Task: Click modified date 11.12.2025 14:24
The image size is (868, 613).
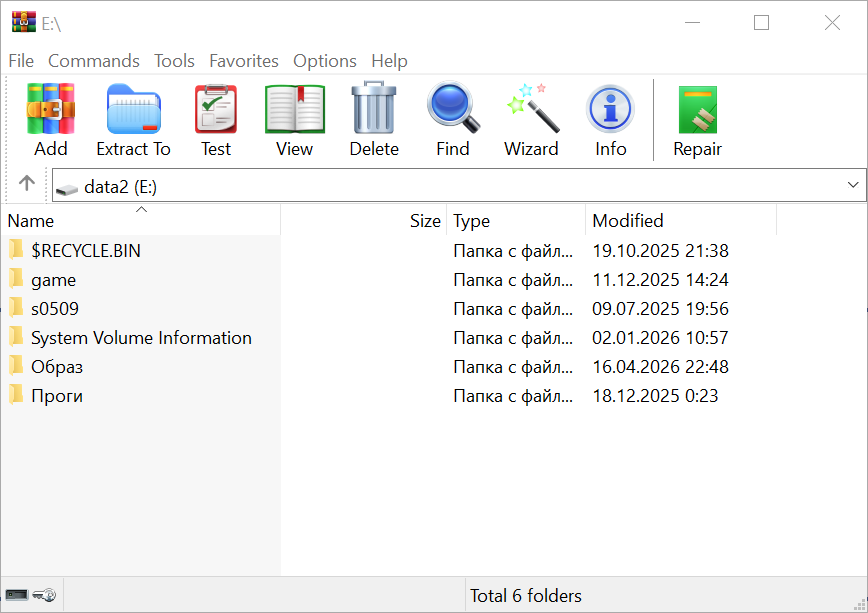Action: 660,280
